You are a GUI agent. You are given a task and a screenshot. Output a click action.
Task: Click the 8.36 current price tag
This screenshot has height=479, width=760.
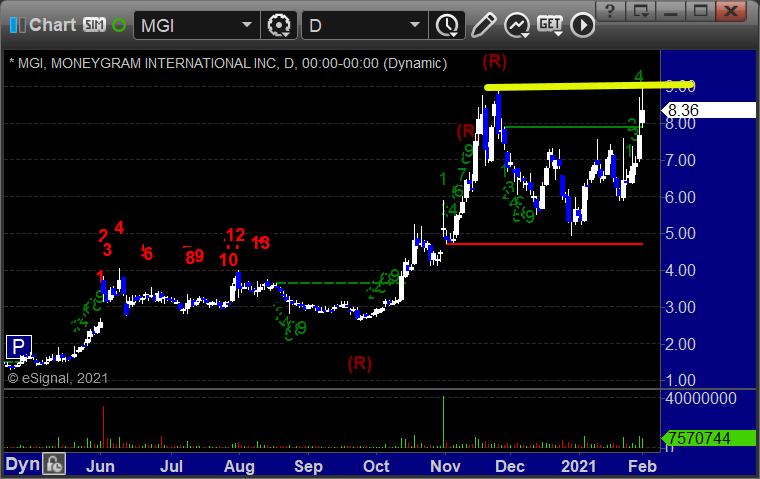click(709, 111)
